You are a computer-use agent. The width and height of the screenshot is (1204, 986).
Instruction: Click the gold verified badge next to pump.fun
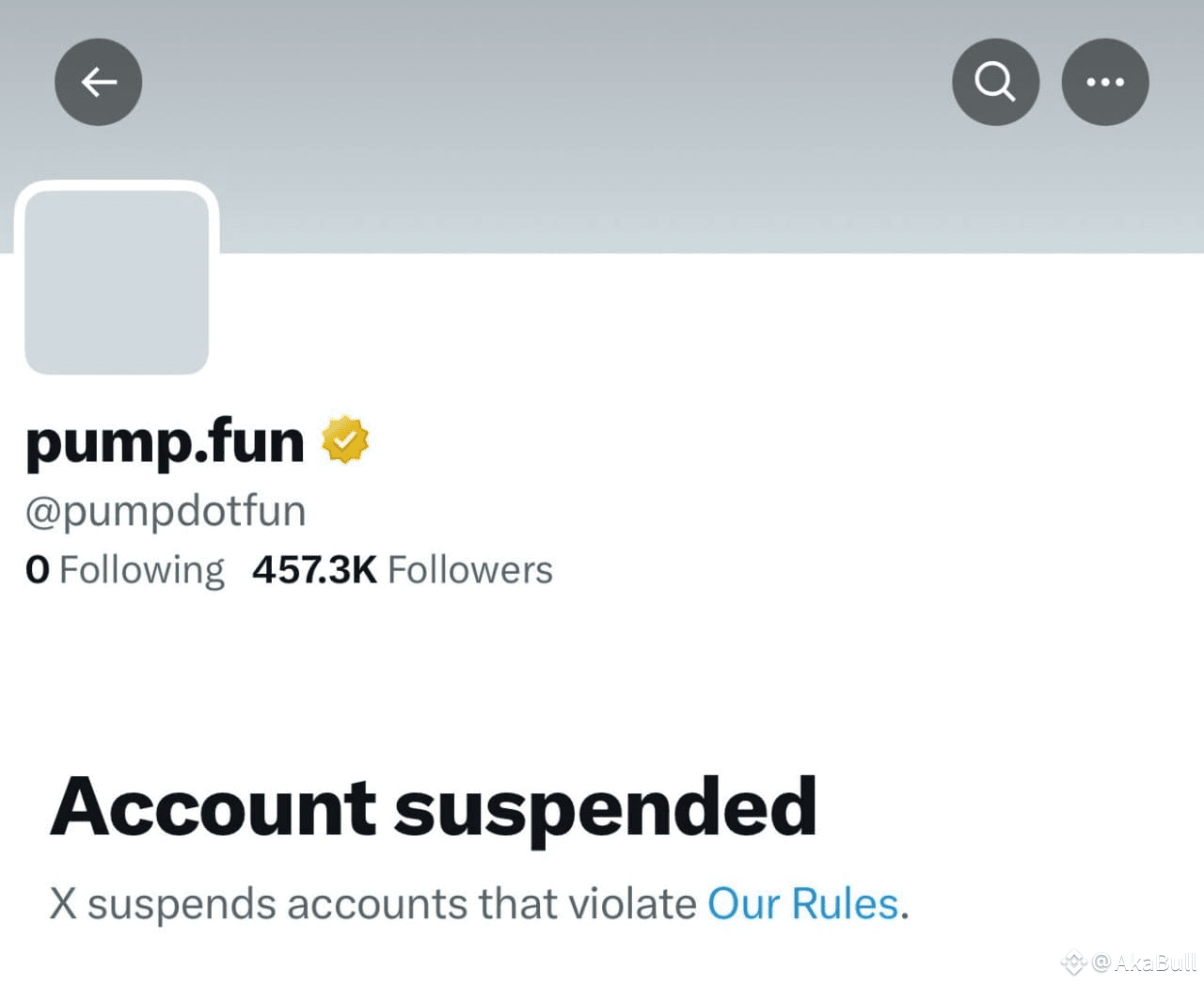(346, 439)
